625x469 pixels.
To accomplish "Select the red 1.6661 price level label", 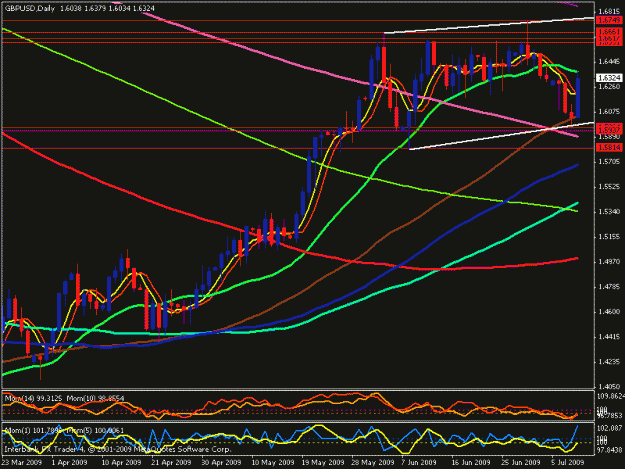I will 609,31.
